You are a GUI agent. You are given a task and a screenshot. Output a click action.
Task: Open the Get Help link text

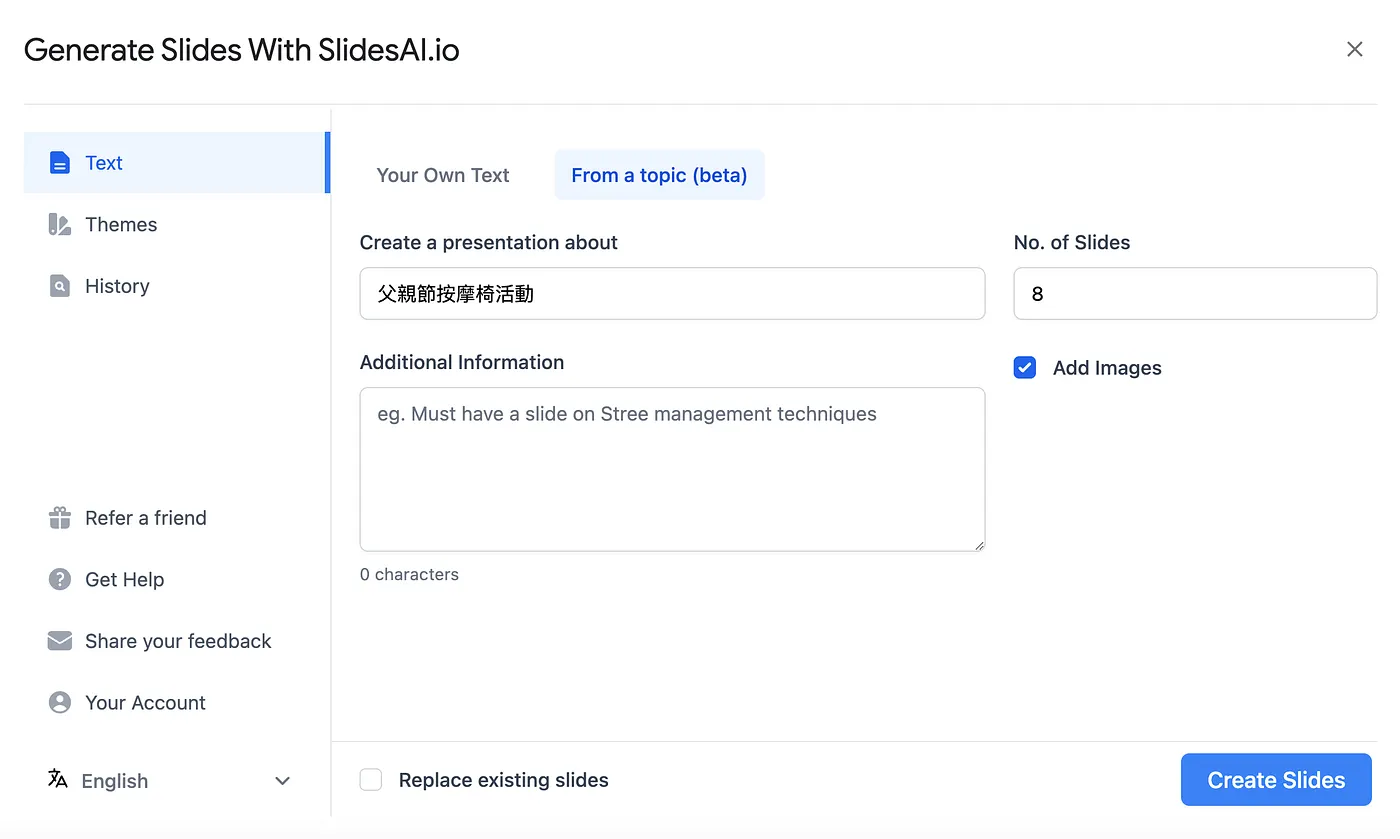pos(125,580)
